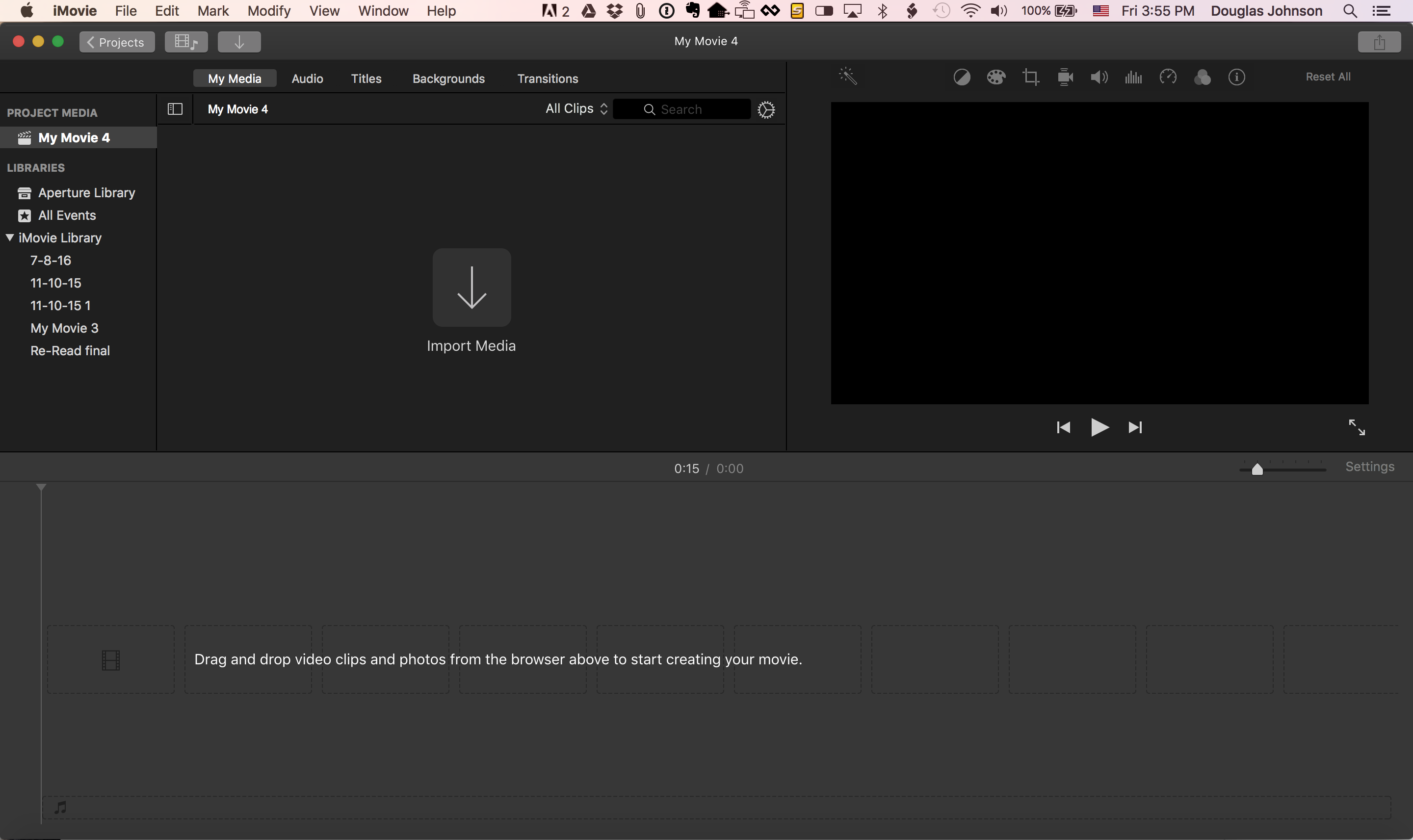This screenshot has width=1413, height=840.
Task: Collapse the iMovie Library tree
Action: 10,238
